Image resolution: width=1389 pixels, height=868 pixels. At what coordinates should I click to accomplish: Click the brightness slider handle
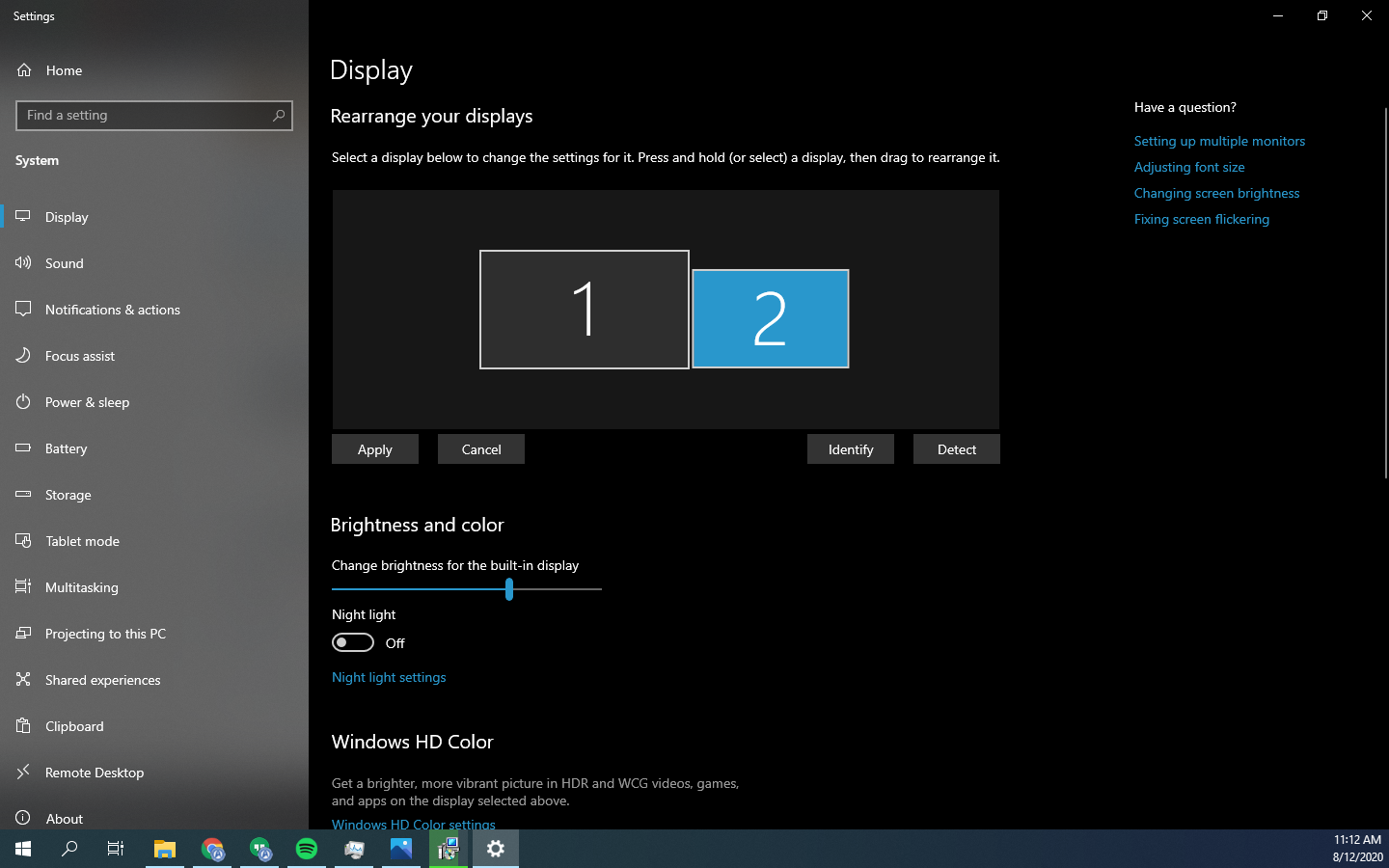point(509,589)
